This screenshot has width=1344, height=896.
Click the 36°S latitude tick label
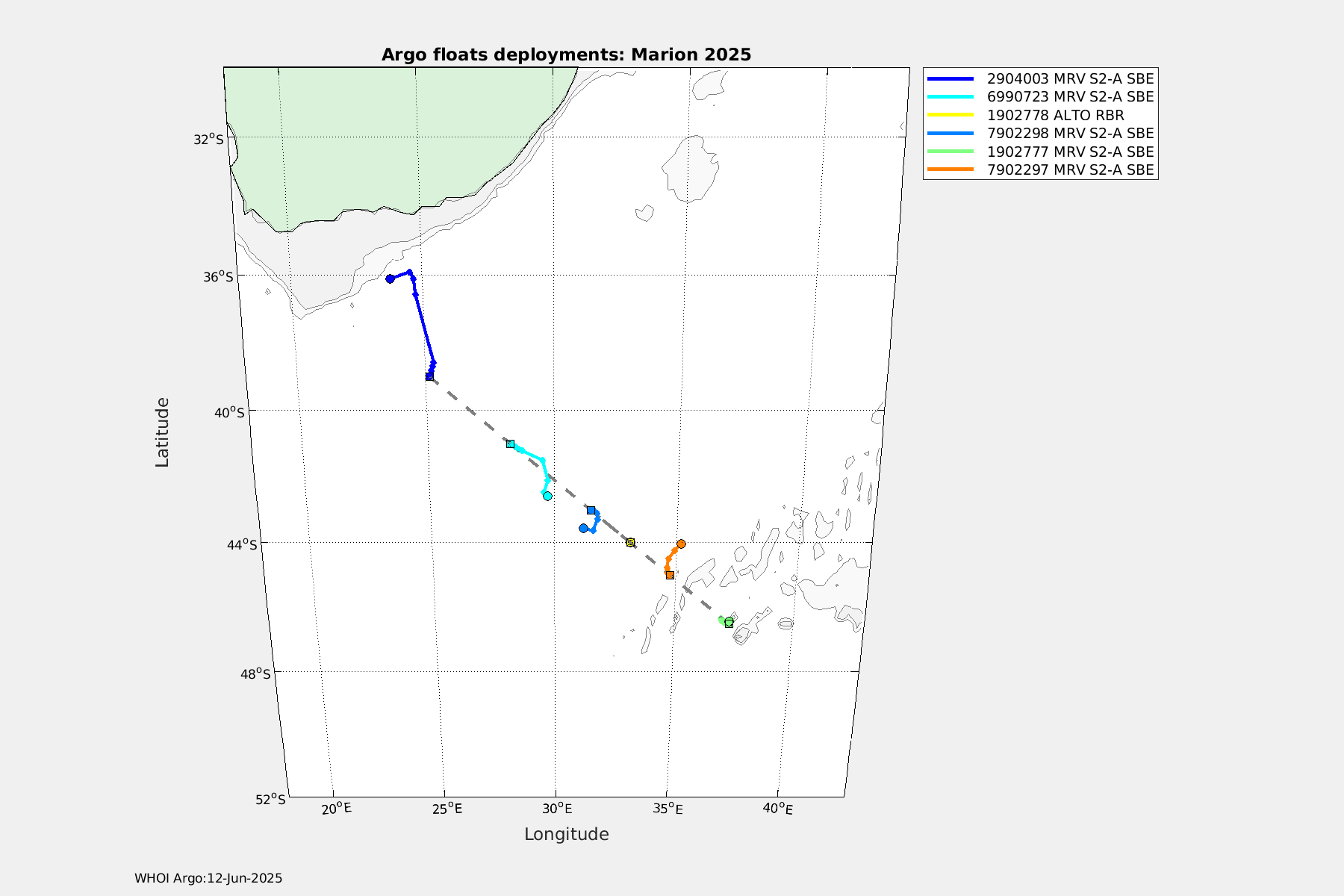(219, 276)
